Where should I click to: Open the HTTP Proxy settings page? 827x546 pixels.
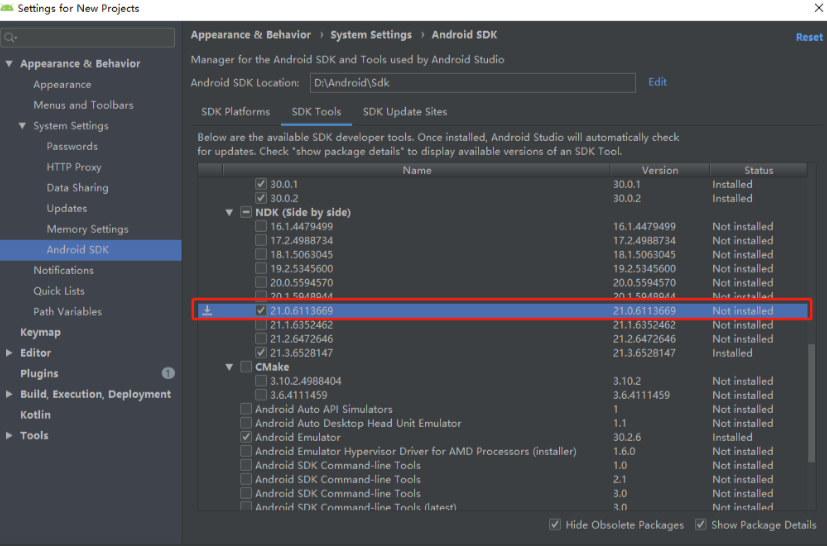tap(74, 167)
